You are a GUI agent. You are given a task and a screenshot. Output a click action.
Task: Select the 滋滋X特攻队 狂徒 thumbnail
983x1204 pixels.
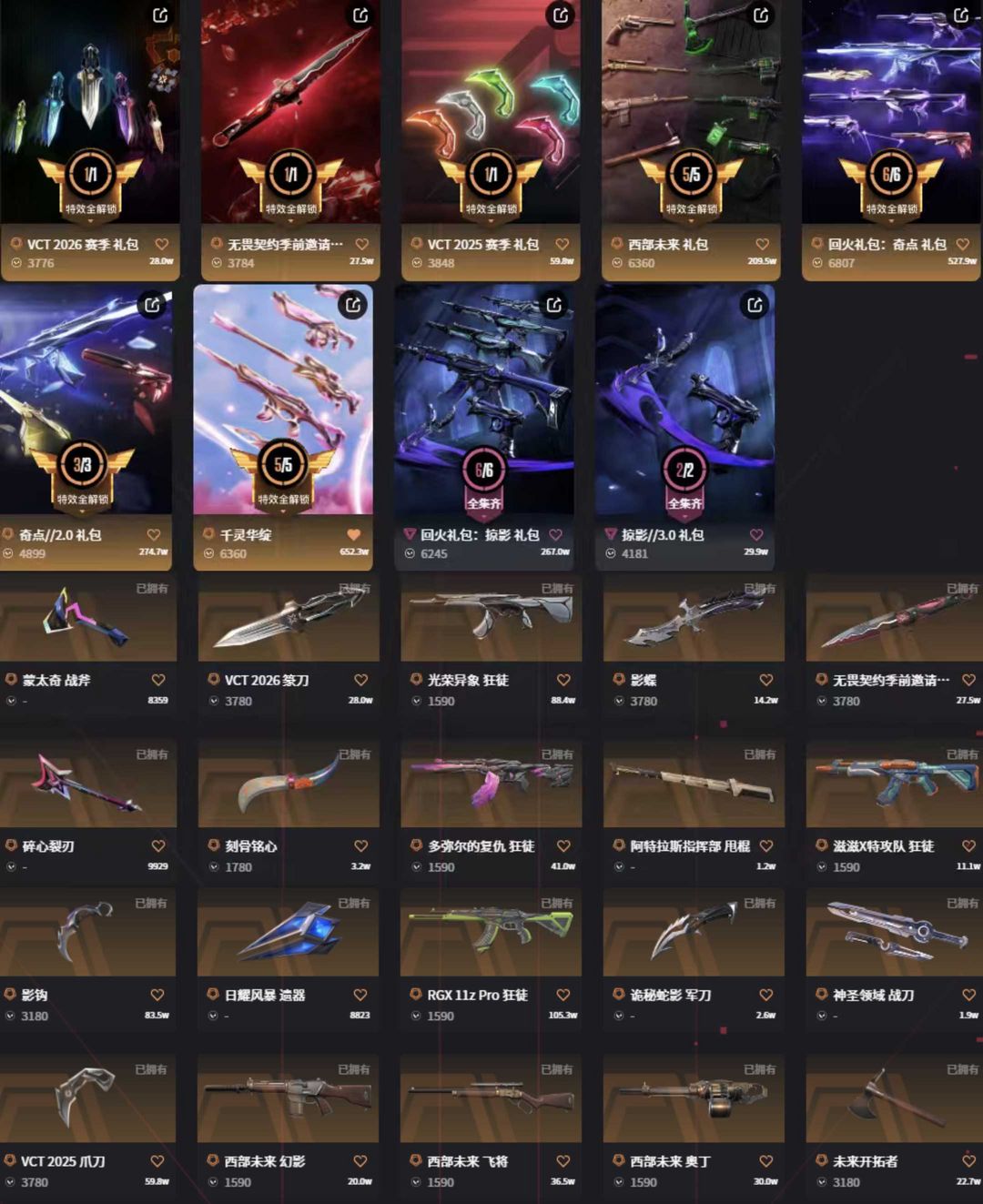[895, 784]
